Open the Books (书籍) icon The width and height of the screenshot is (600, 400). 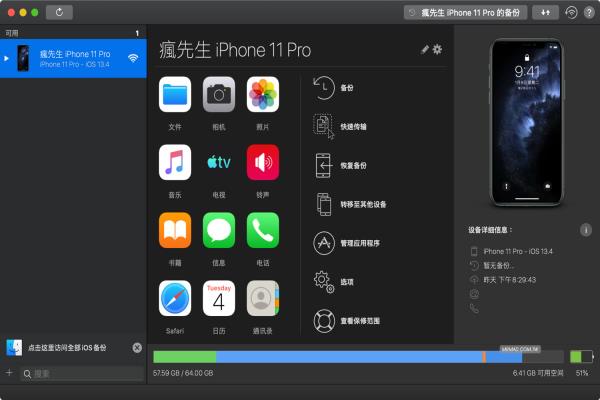coord(175,230)
